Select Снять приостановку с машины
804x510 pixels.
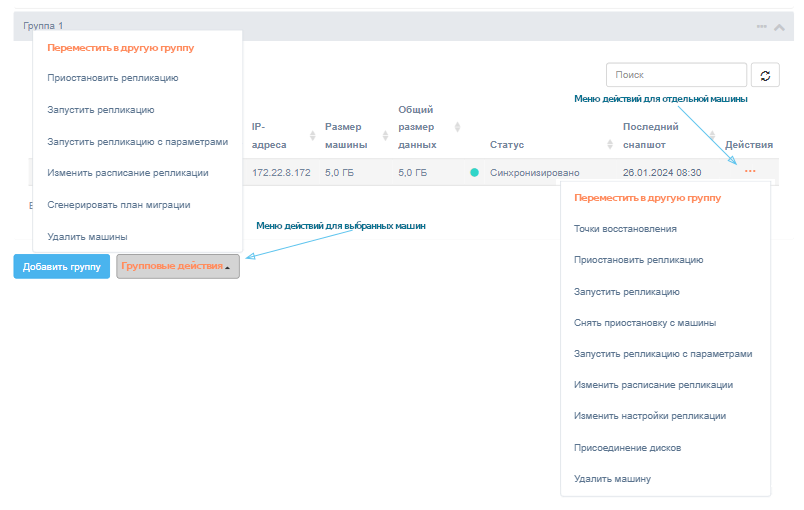[644, 323]
